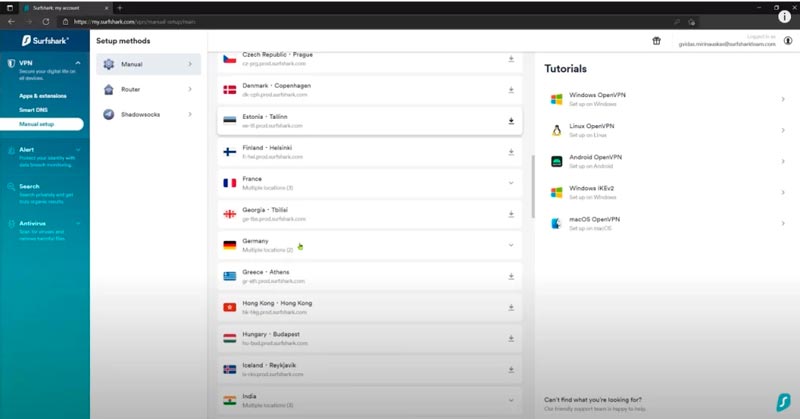Screen dimensions: 800x419
Task: Expand the Alert section chevron
Action: pyautogui.click(x=78, y=150)
